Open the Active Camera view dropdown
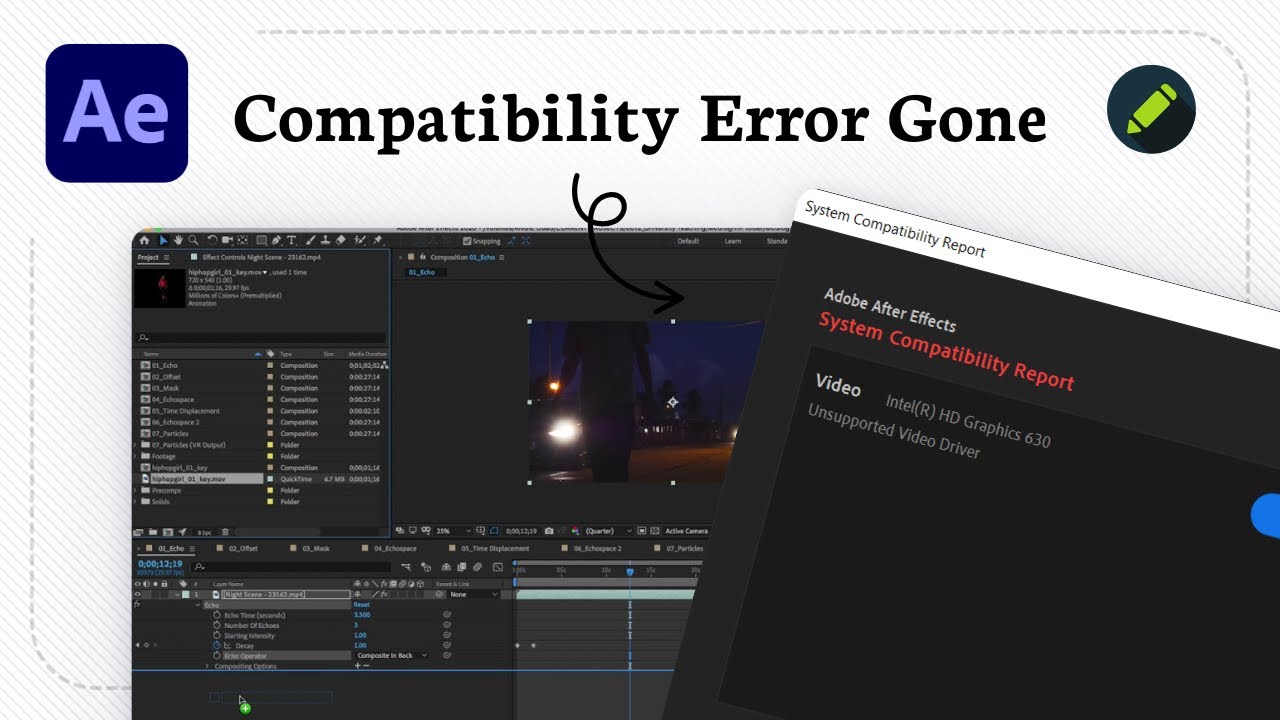Viewport: 1280px width, 720px height. tap(687, 531)
